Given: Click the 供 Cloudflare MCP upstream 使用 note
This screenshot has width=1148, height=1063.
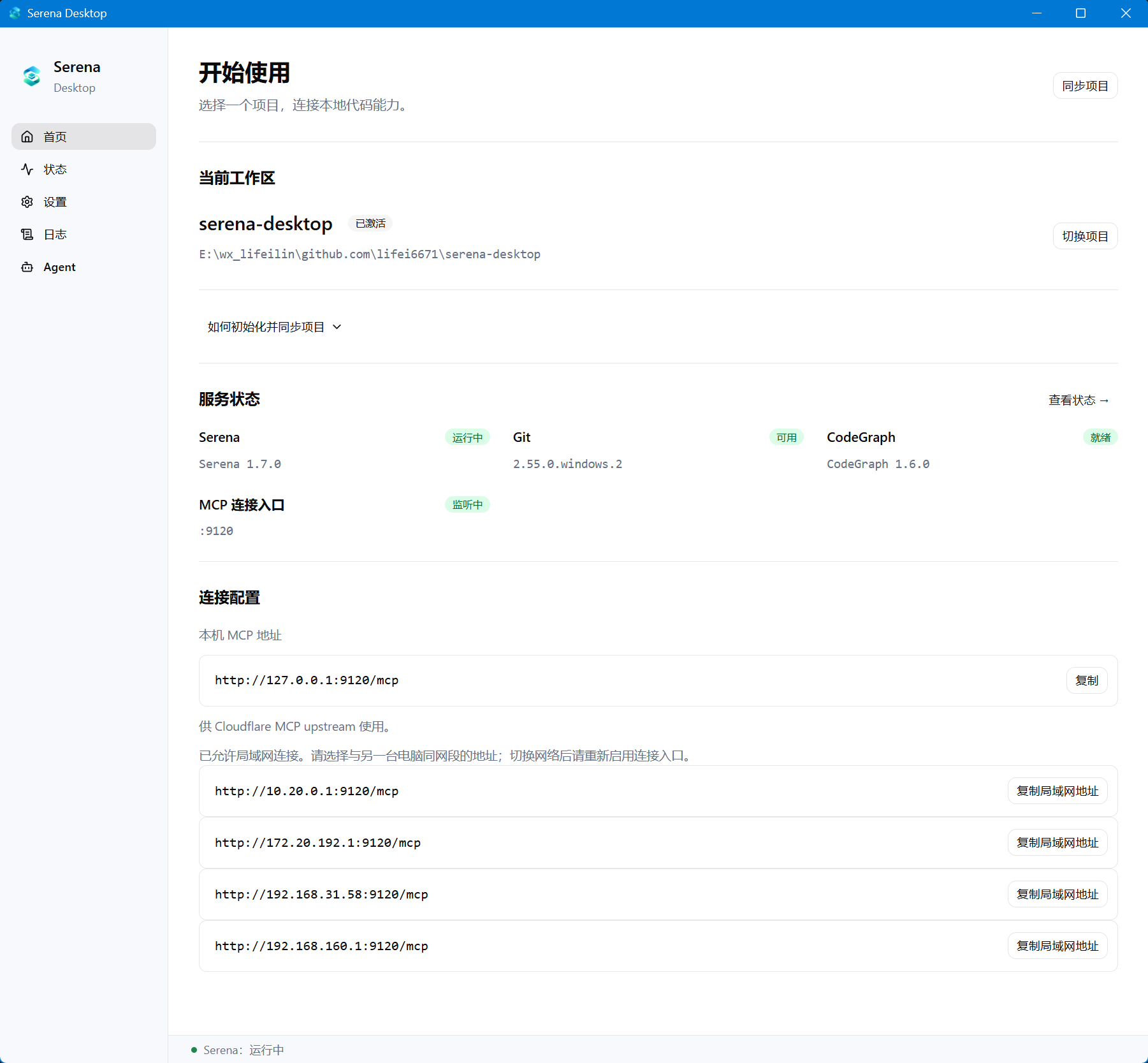Looking at the screenshot, I should [294, 726].
